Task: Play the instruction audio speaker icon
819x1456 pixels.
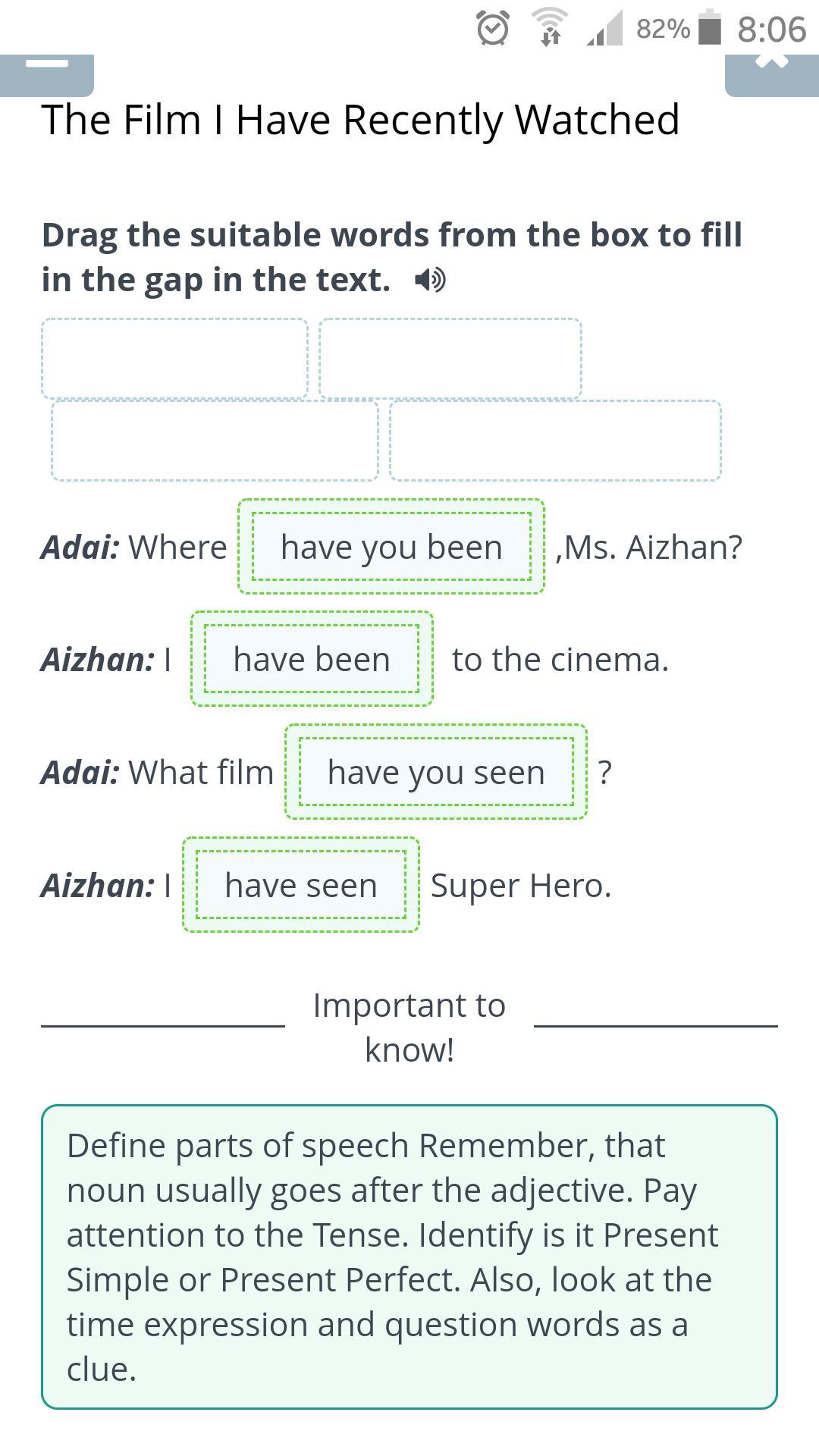Action: (430, 280)
